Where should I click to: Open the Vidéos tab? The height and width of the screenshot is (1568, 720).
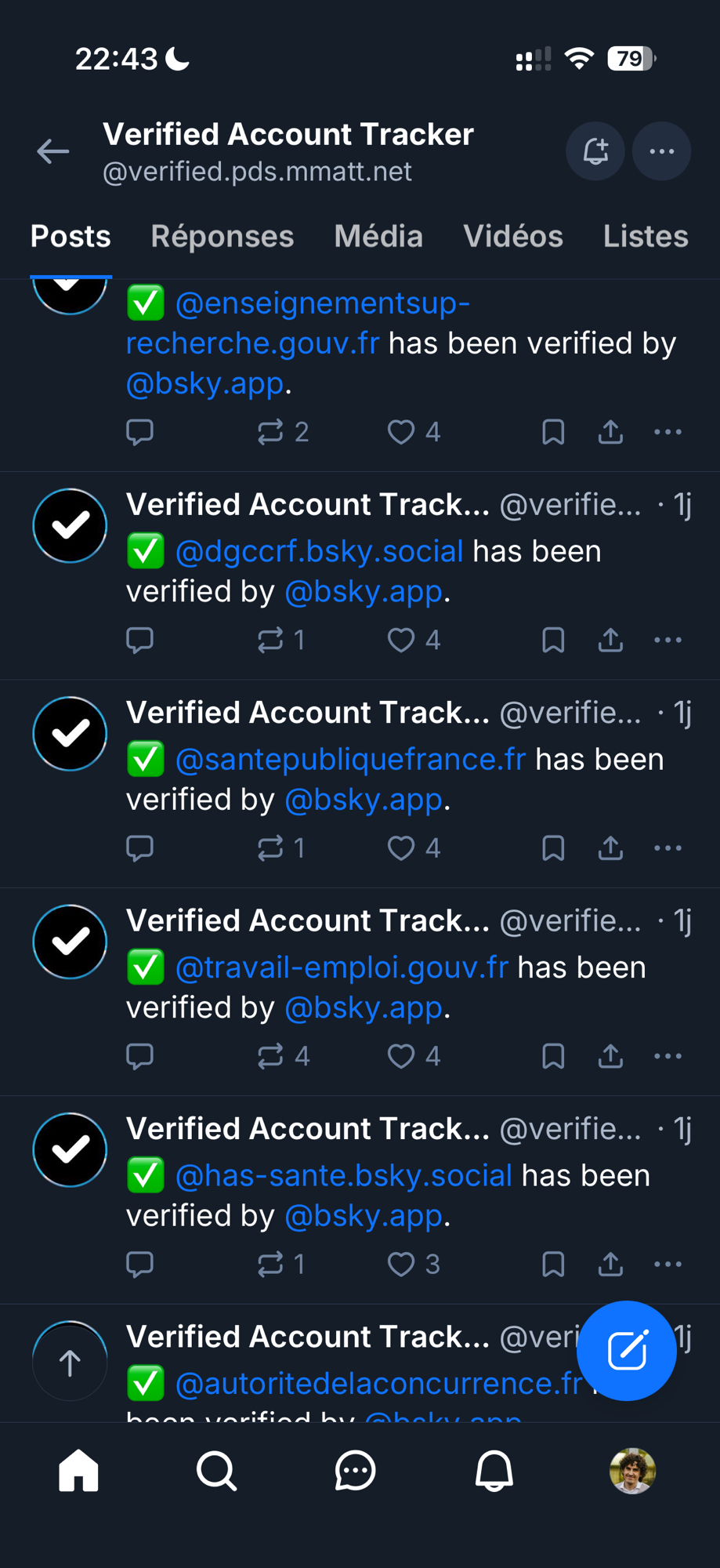click(513, 237)
